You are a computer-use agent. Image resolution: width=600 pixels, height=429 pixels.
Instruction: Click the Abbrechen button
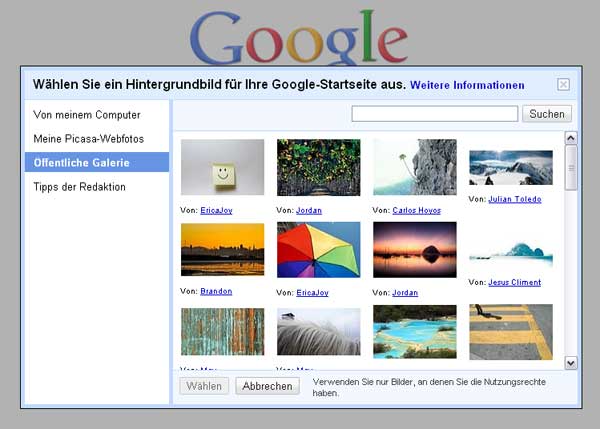tap(267, 386)
